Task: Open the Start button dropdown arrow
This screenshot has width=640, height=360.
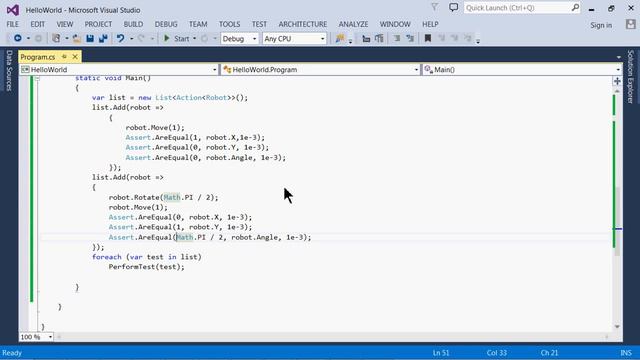Action: (194, 38)
